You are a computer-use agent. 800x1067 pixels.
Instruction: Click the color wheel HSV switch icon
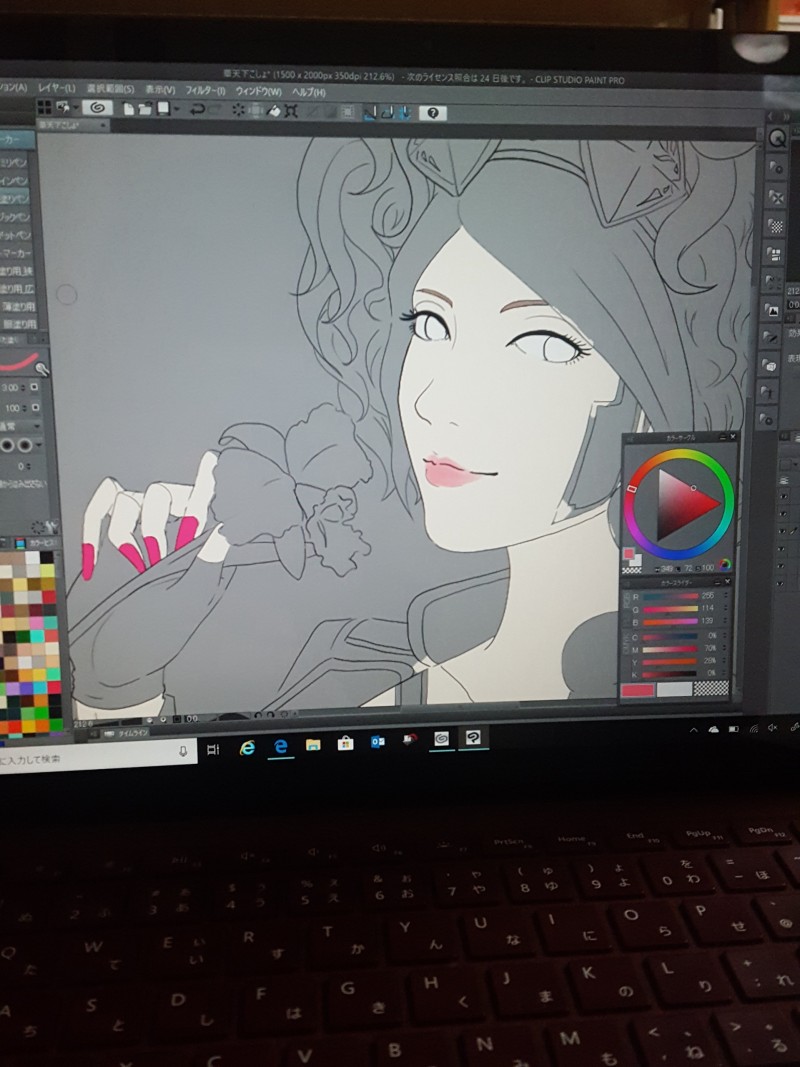(724, 564)
